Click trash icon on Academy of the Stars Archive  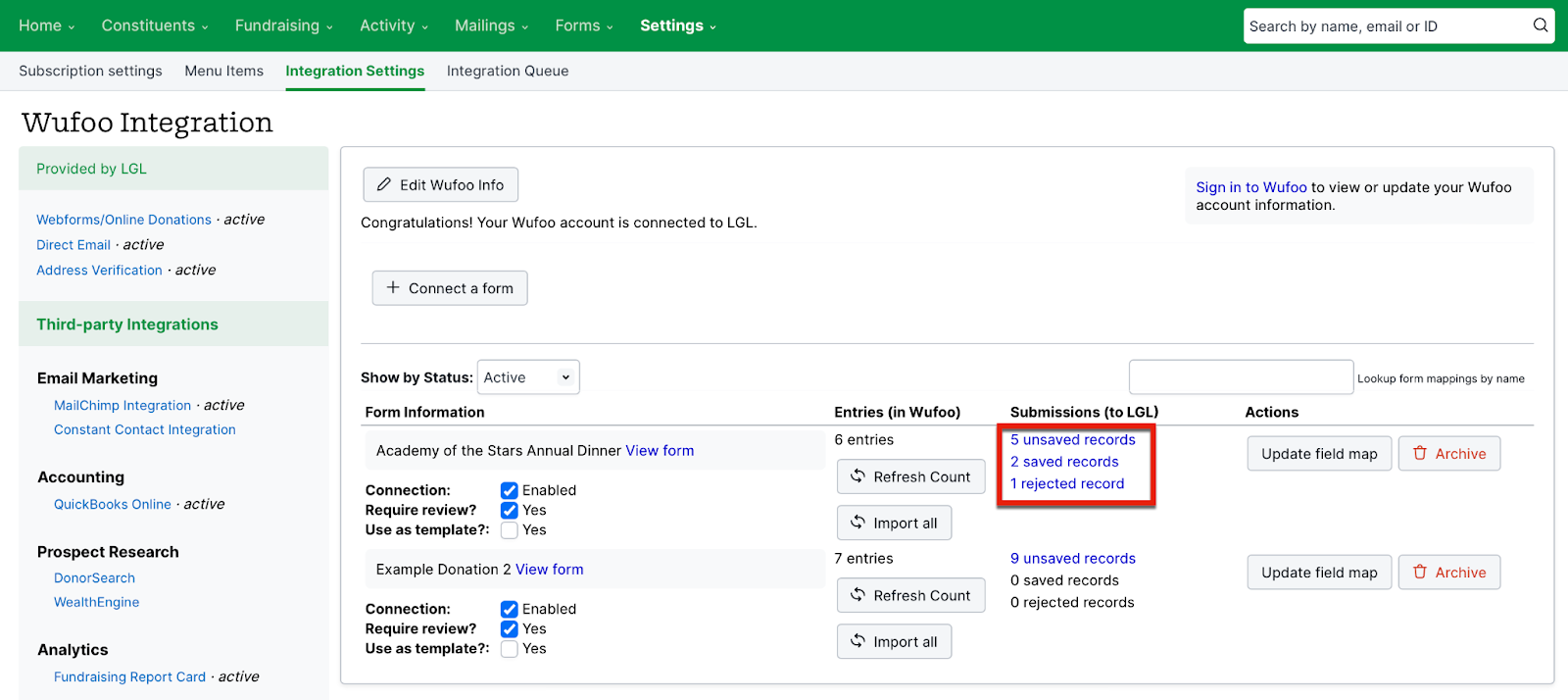1420,452
